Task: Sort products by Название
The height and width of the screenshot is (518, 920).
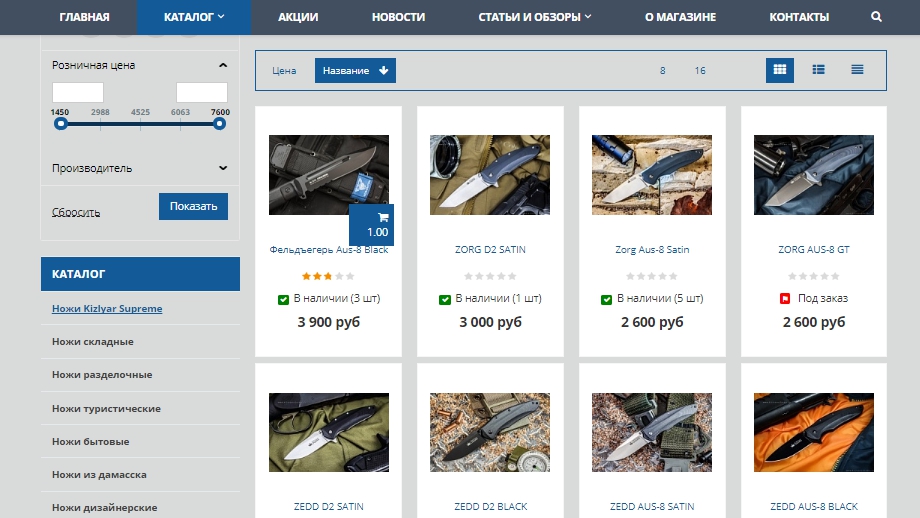Action: click(x=355, y=70)
